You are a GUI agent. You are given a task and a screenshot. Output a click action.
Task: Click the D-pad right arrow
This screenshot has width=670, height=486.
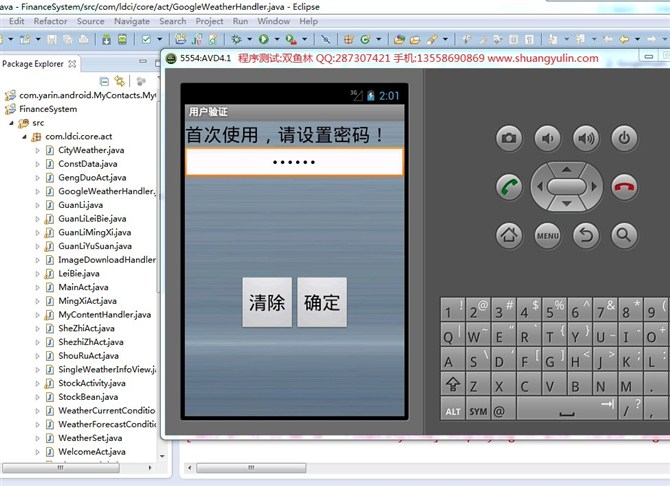coord(594,187)
